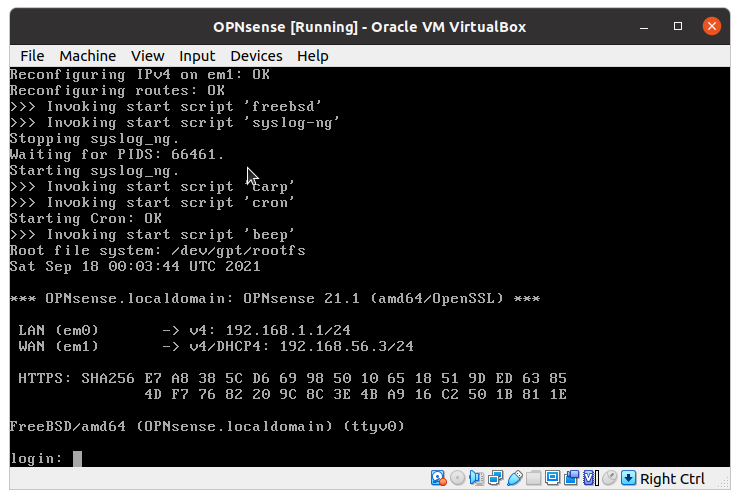Click the 'Reconfiguring IPv4 on em1: OK' line
Image resolution: width=740 pixels, height=499 pixels.
pyautogui.click(x=140, y=74)
